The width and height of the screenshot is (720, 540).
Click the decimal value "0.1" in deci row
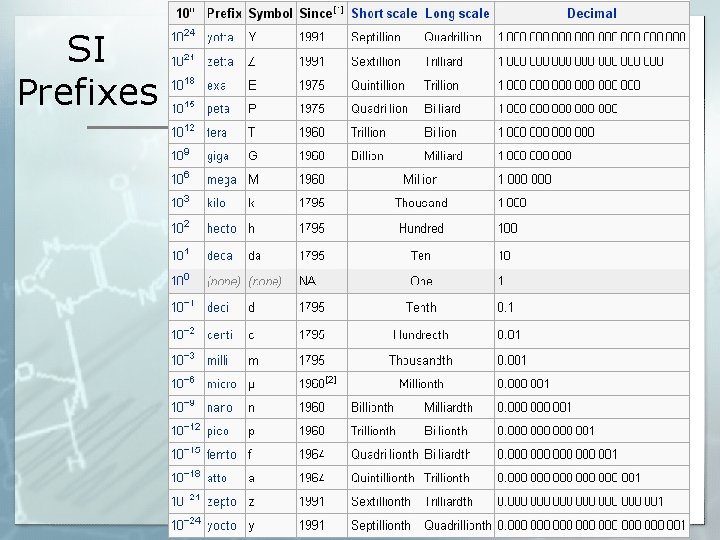(x=506, y=307)
